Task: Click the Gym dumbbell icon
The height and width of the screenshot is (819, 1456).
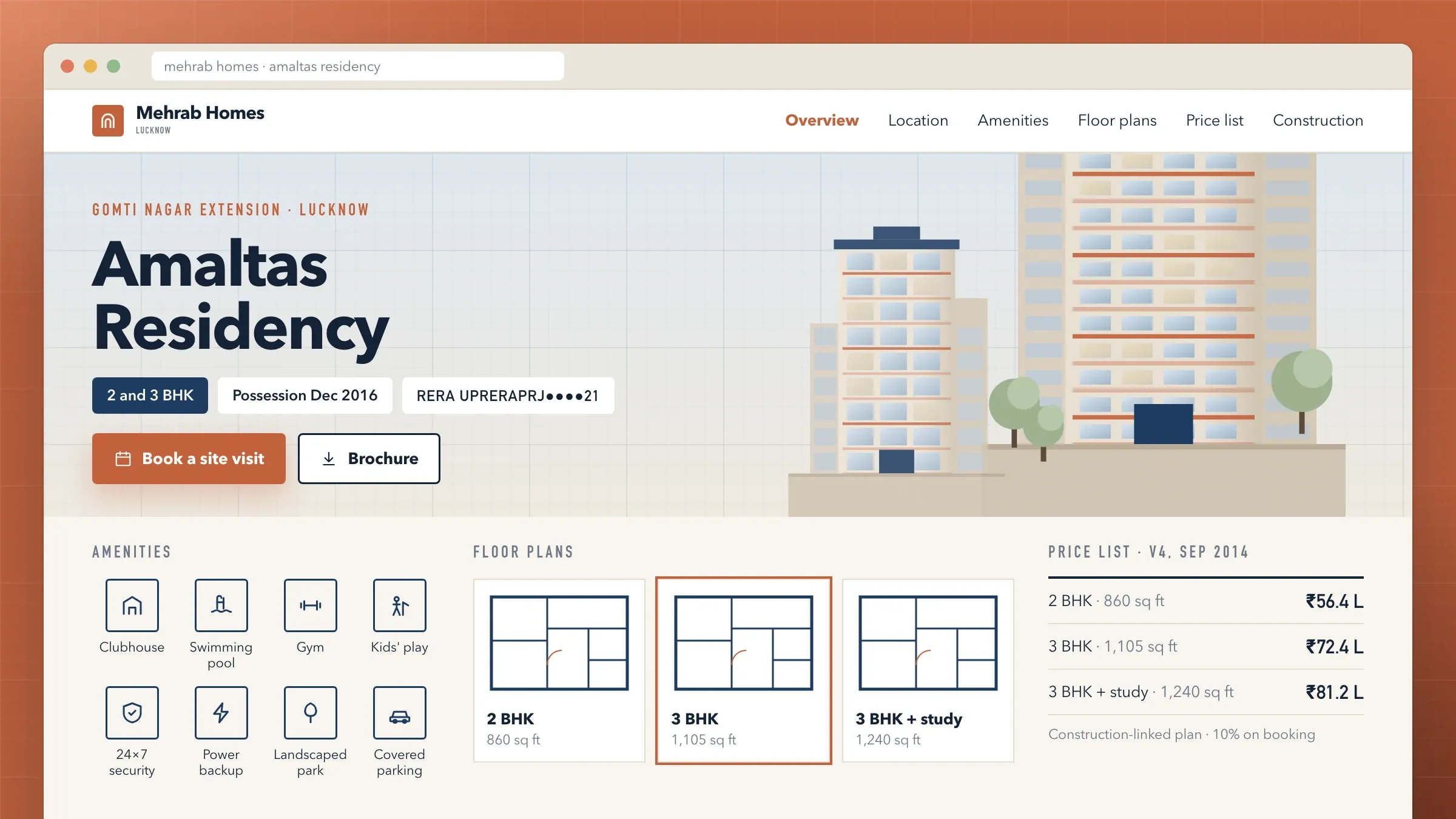Action: [311, 605]
